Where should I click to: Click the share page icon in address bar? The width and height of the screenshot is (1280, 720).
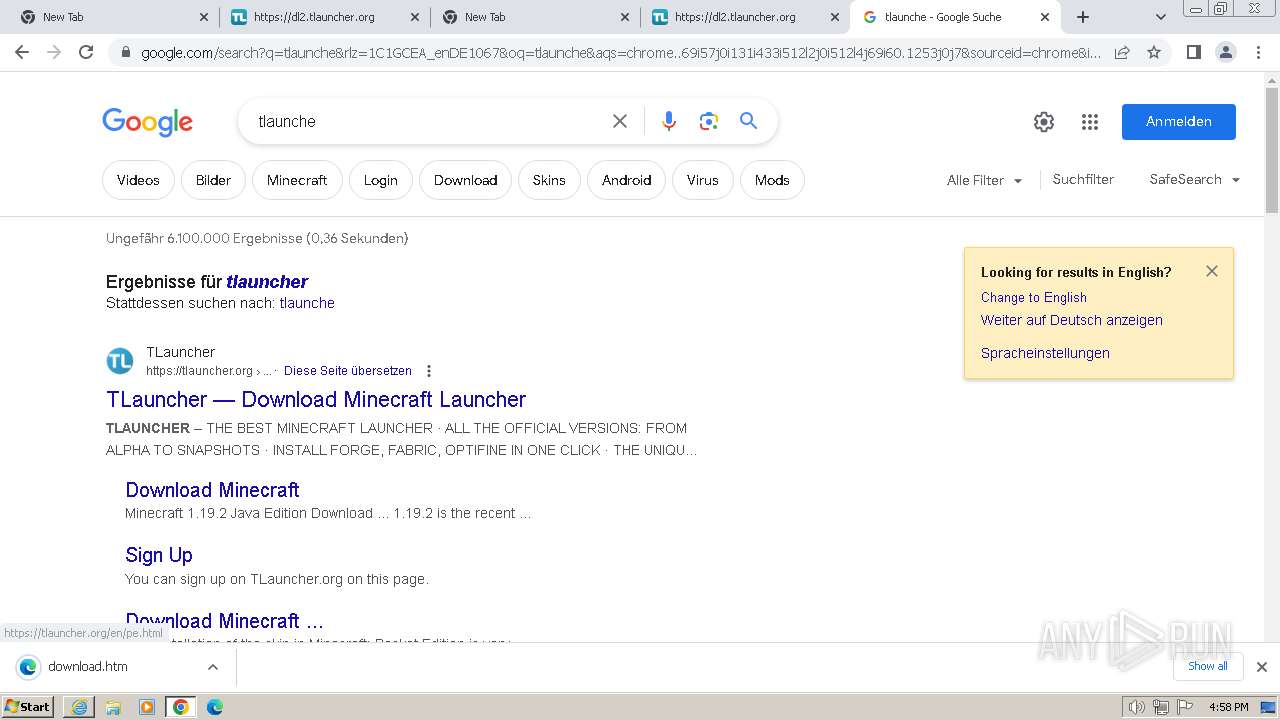(1122, 52)
